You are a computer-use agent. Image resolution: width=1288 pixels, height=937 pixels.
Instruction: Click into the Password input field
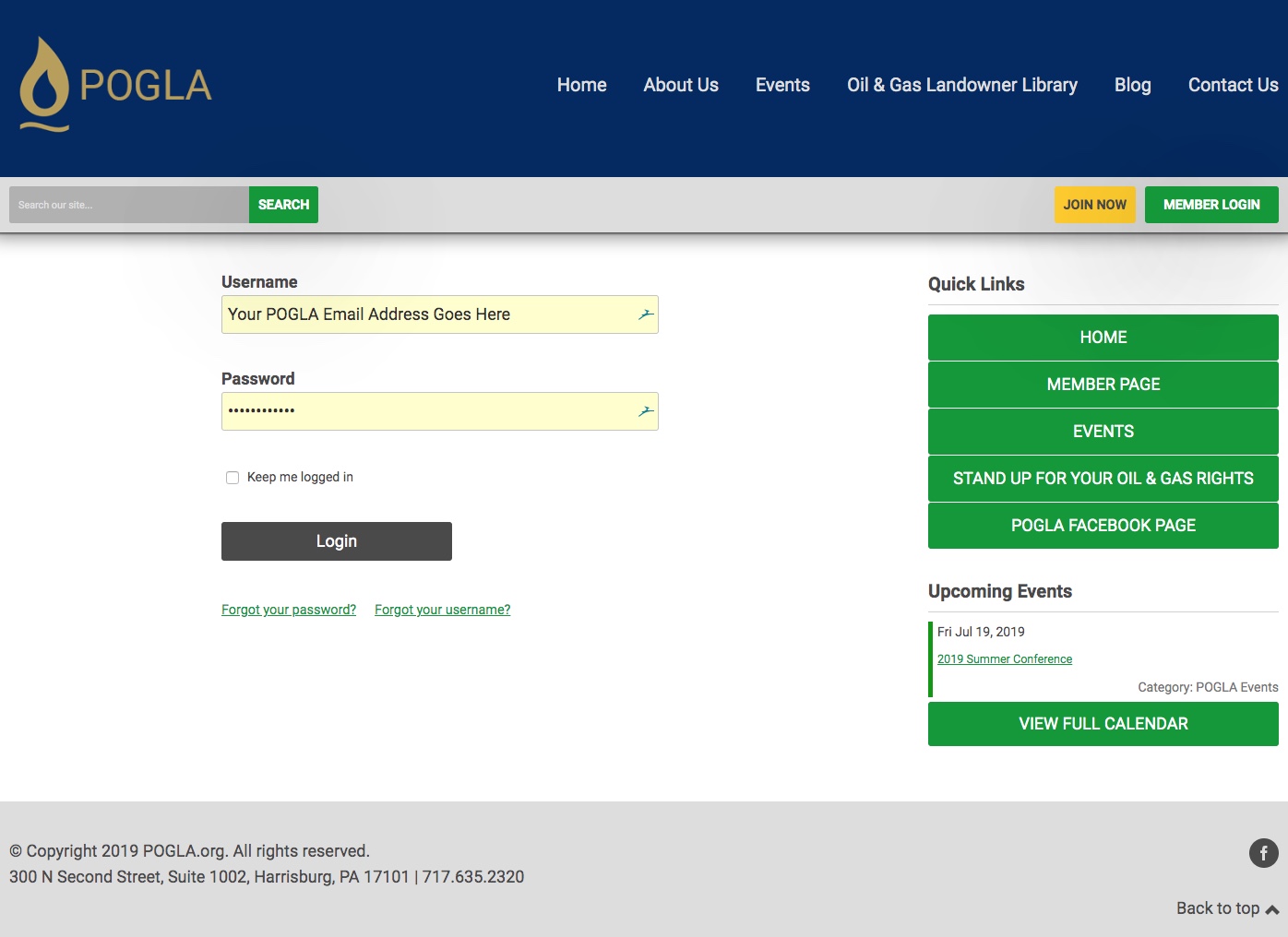pos(440,411)
